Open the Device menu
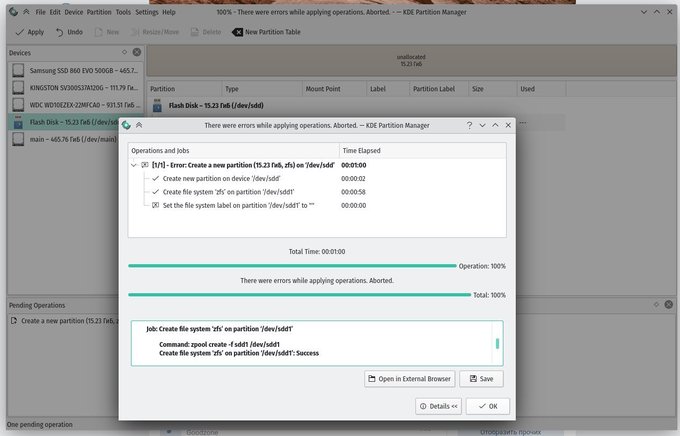Image resolution: width=680 pixels, height=436 pixels. (x=74, y=12)
